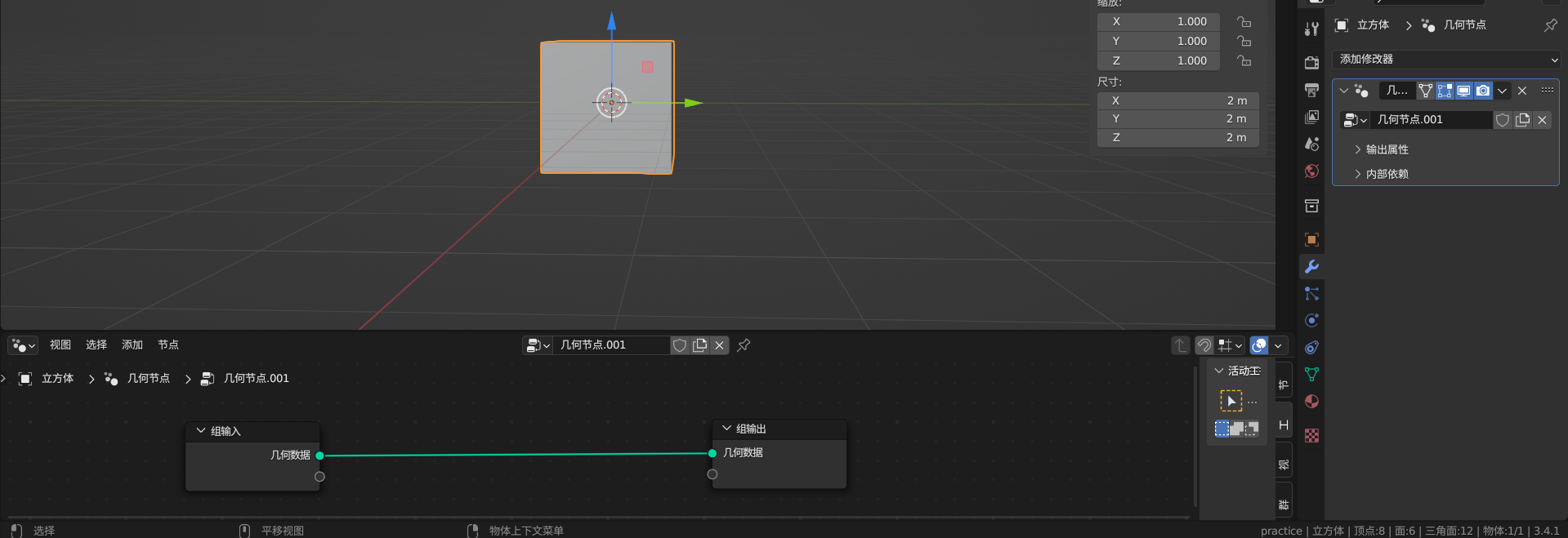Open the Particles properties tab
The width and height of the screenshot is (1568, 538).
1311,293
